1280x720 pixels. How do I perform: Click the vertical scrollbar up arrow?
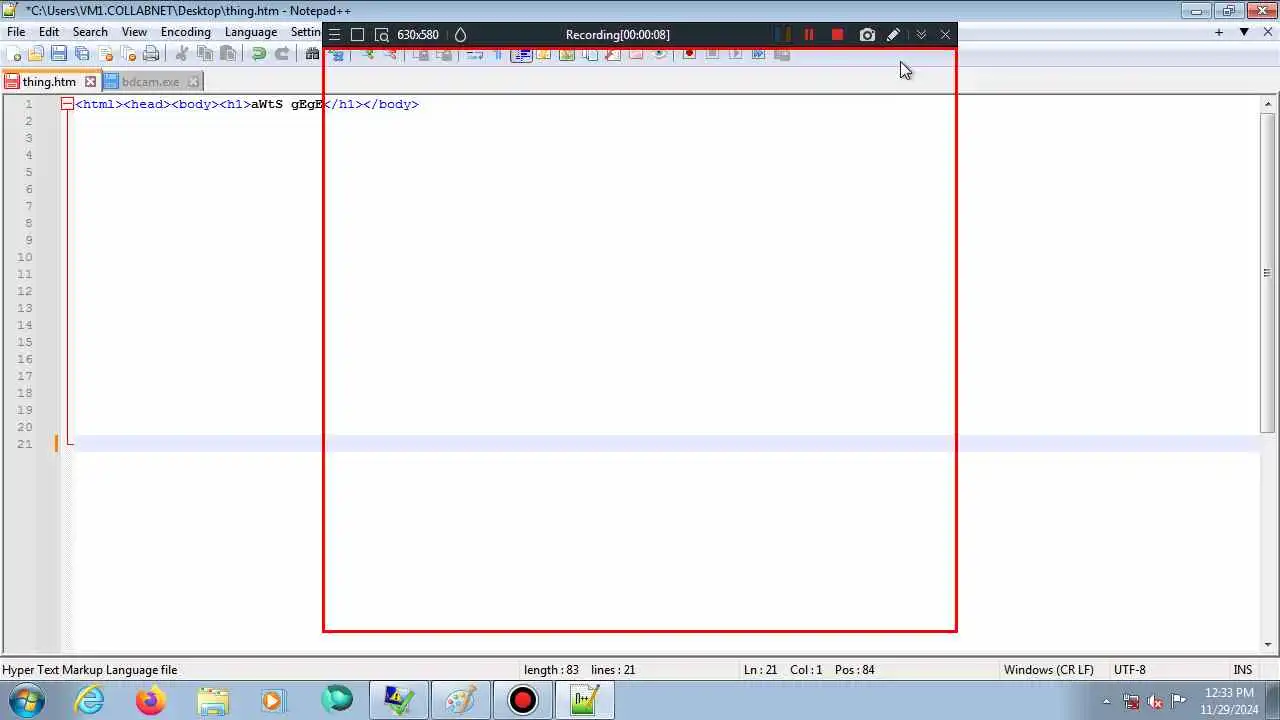pyautogui.click(x=1268, y=103)
